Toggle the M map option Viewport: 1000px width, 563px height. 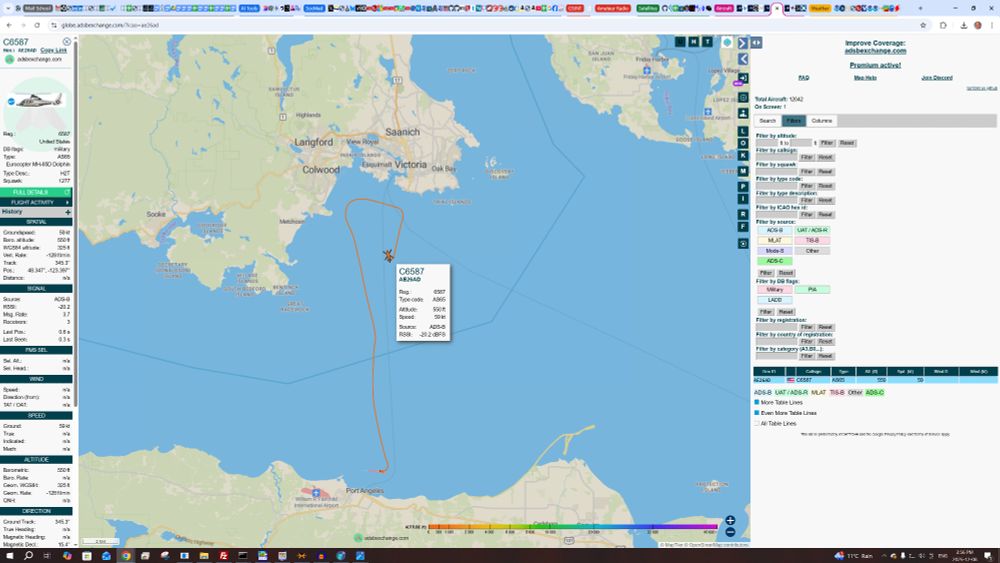click(743, 172)
